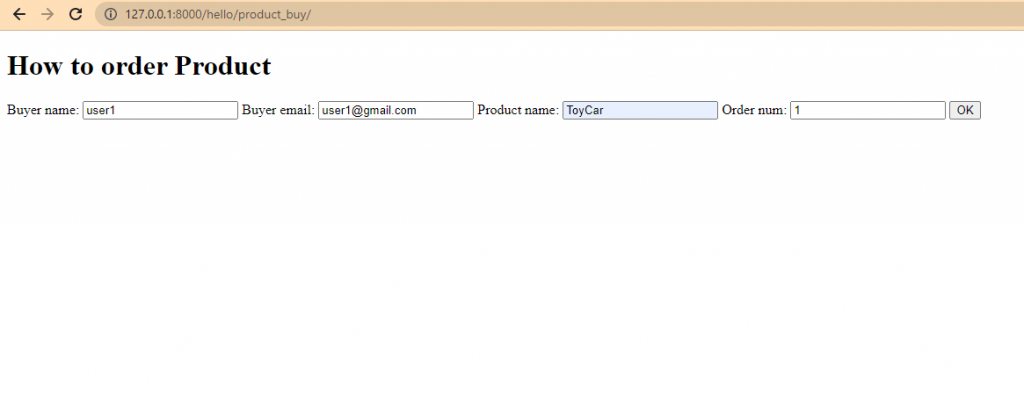Focus the Buyer email input field

click(x=396, y=110)
